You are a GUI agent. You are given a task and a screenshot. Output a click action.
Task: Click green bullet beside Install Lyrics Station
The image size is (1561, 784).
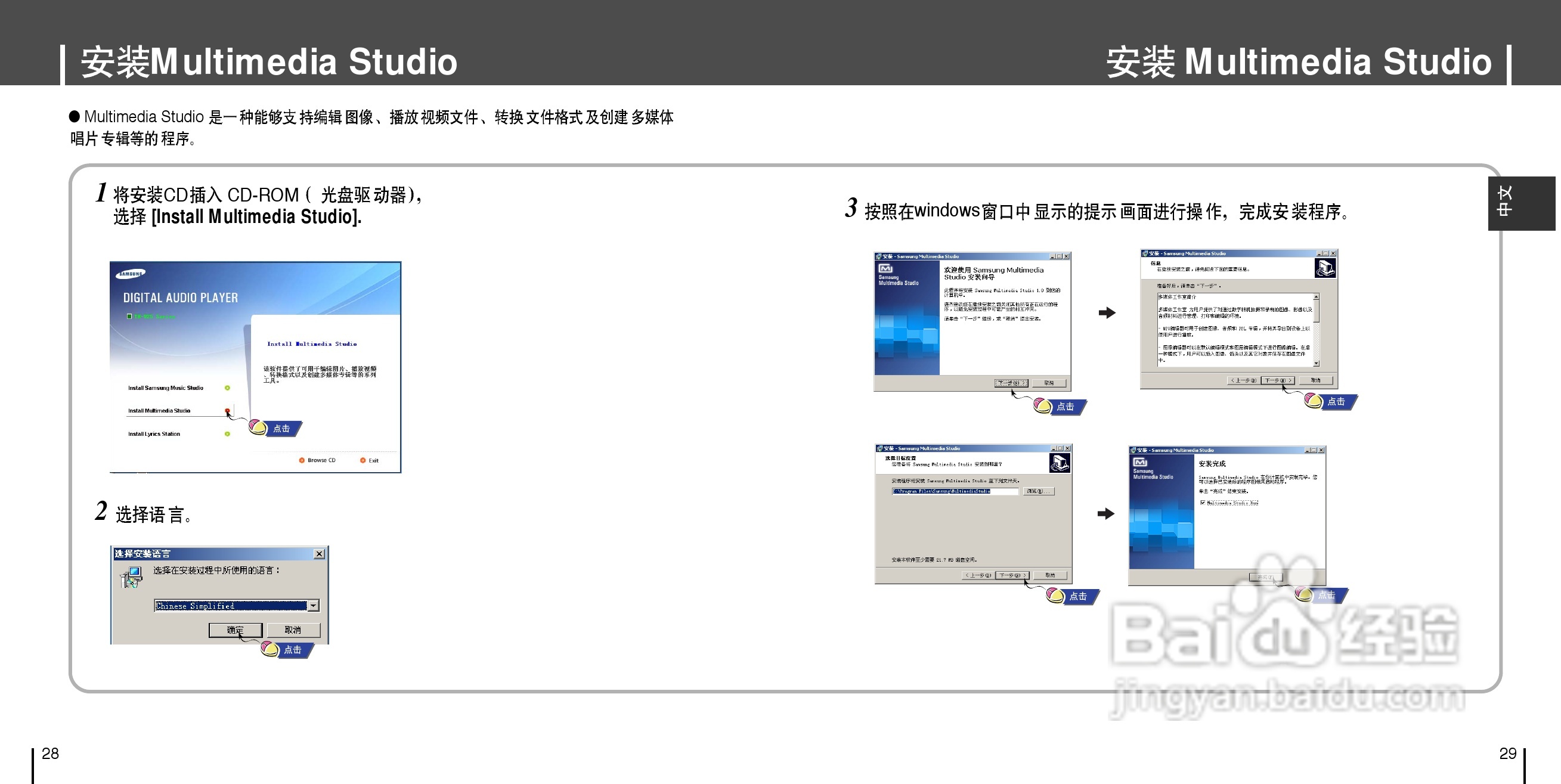(x=227, y=434)
